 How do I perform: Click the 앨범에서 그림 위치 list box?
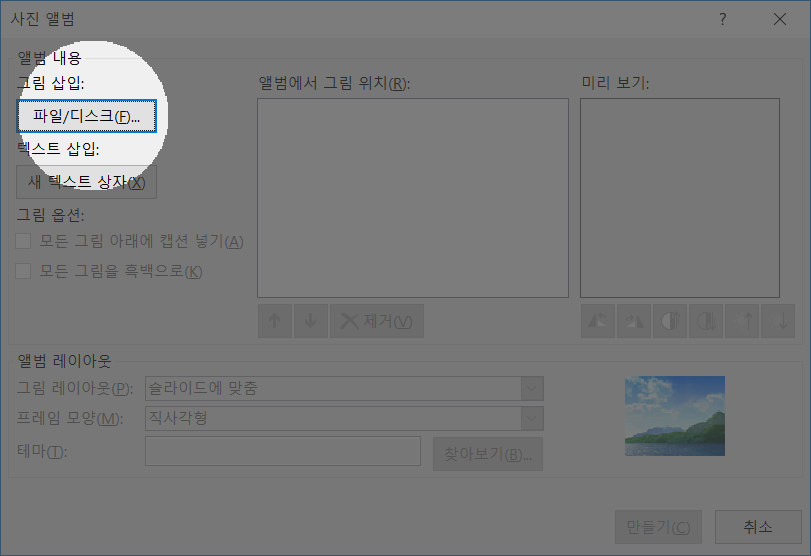413,198
